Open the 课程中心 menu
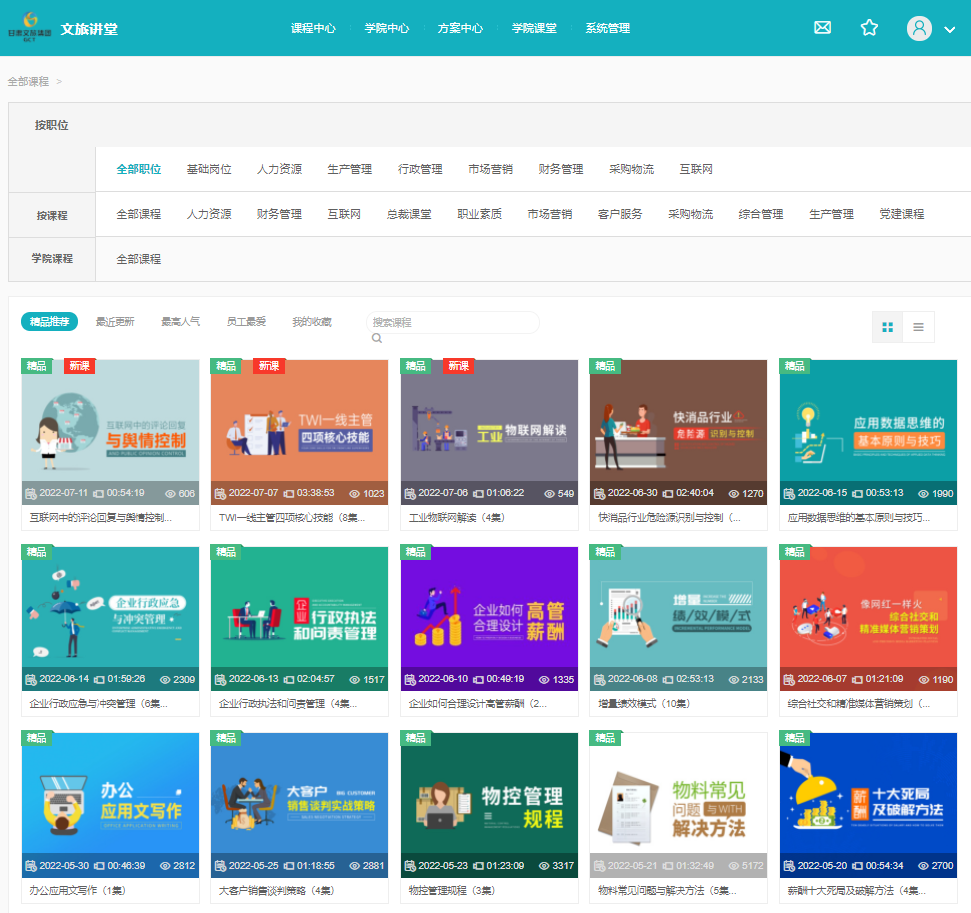The image size is (971, 913). [313, 28]
